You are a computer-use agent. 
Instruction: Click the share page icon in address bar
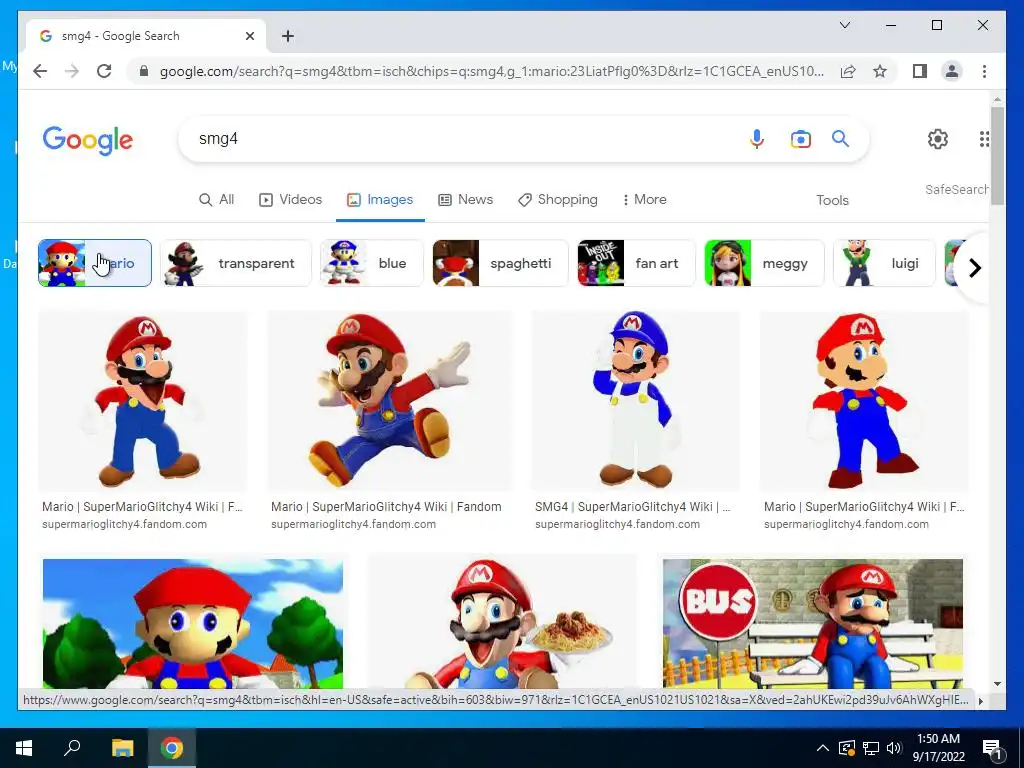pyautogui.click(x=848, y=71)
